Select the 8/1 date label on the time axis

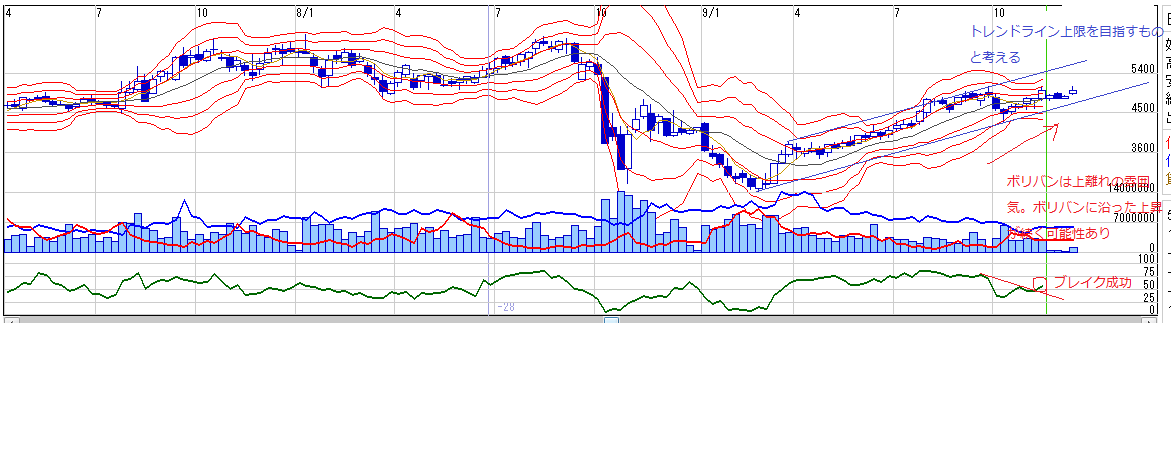click(x=305, y=12)
